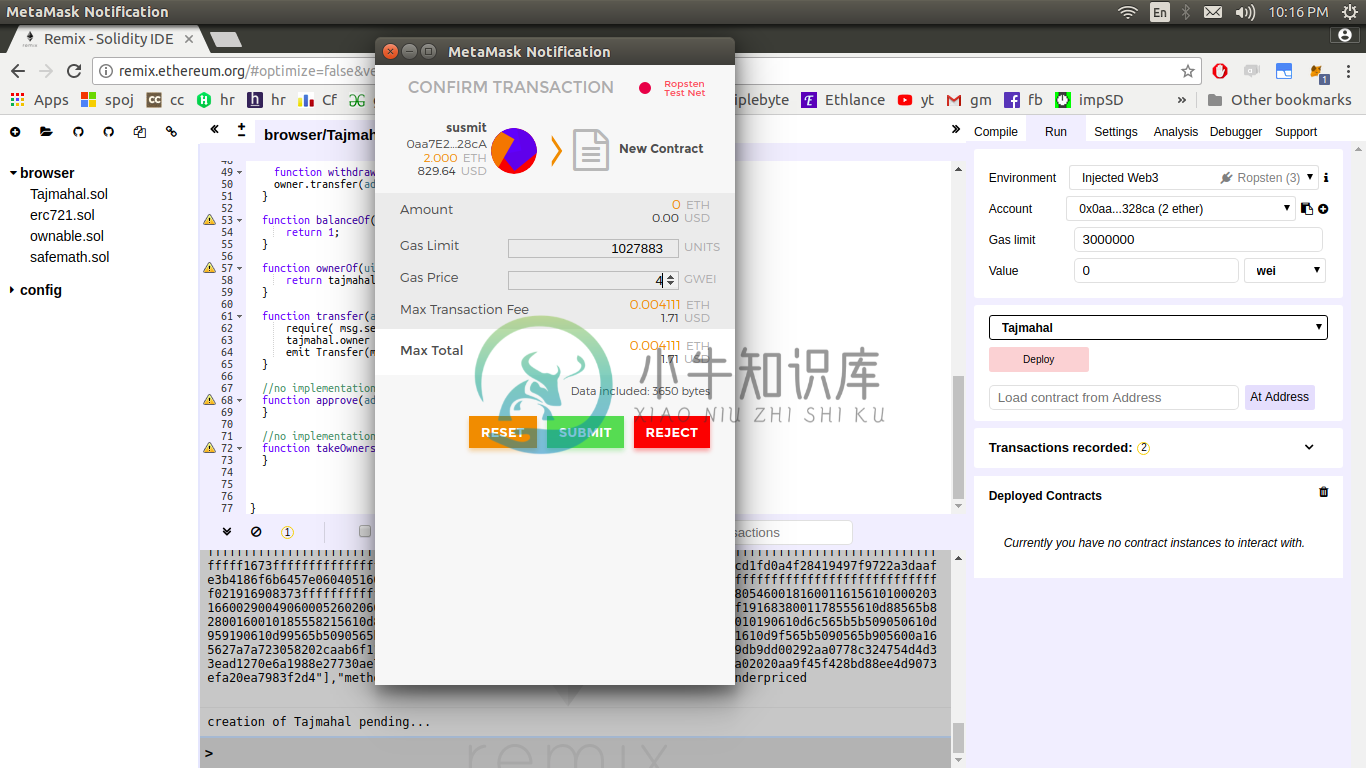Click the font size plus-minus icon
The height and width of the screenshot is (768, 1366).
[241, 130]
